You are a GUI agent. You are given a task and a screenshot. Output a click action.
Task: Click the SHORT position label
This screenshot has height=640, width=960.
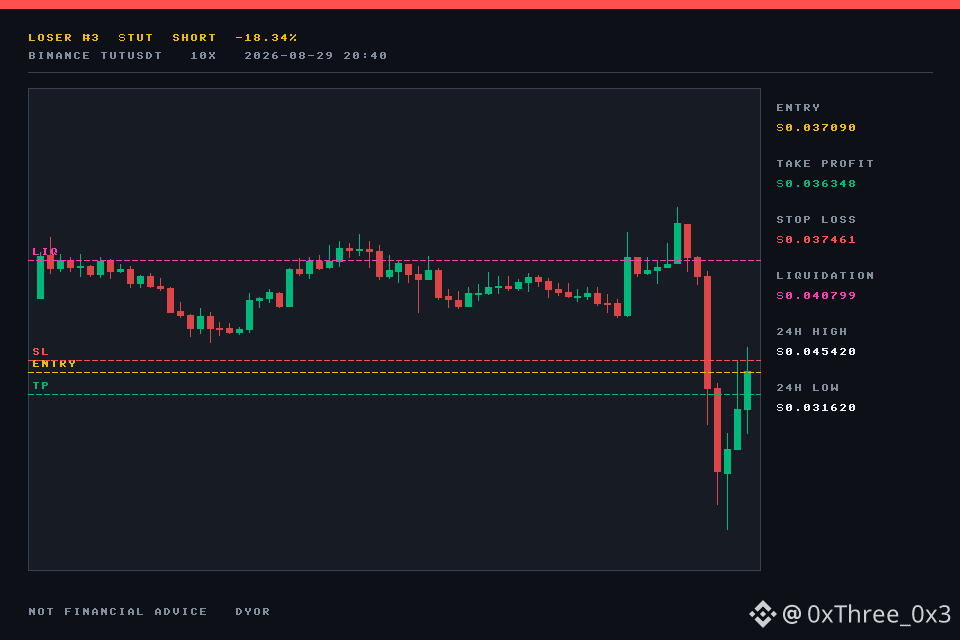pos(194,38)
